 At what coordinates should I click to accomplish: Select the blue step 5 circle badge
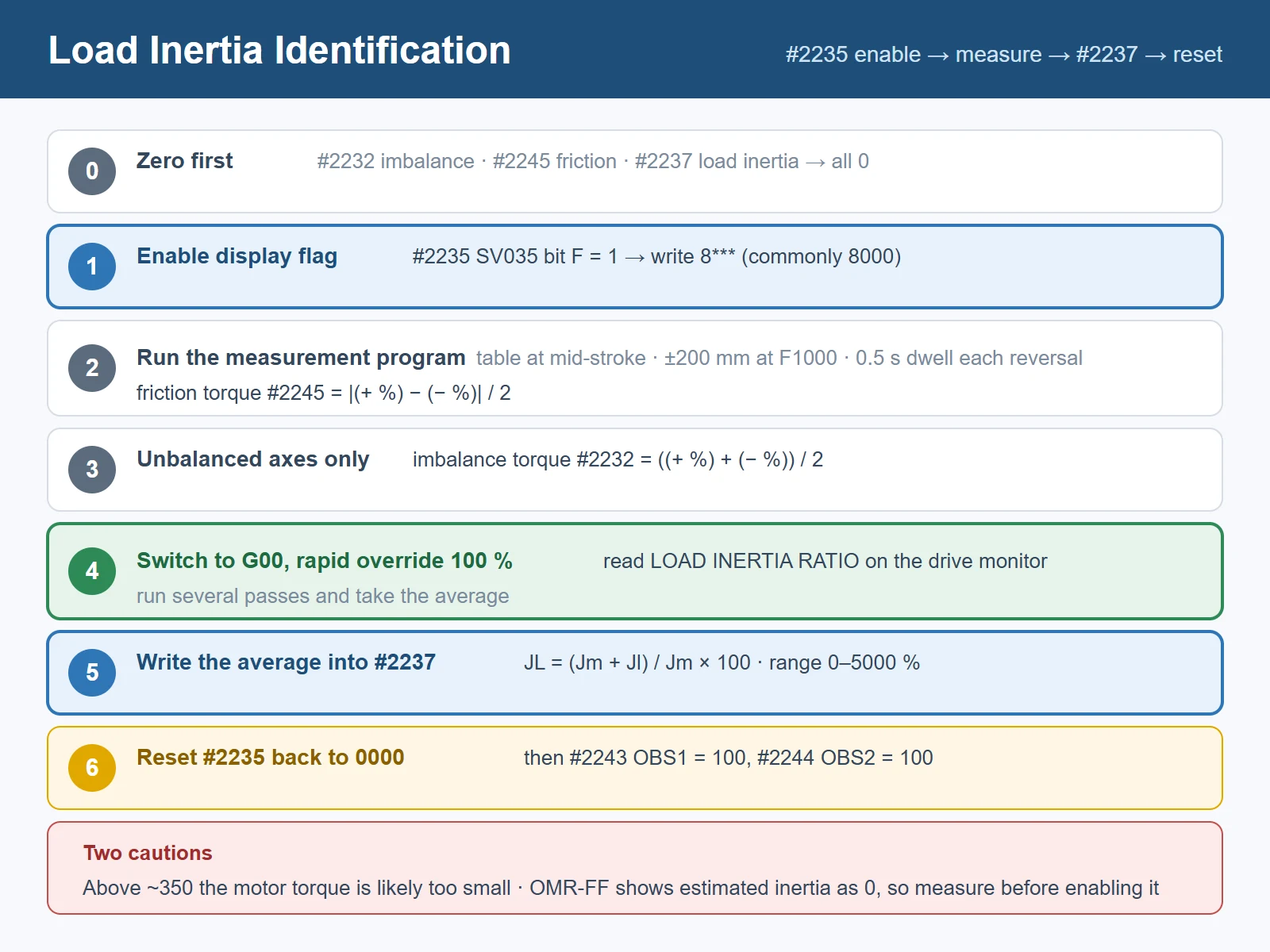point(92,673)
